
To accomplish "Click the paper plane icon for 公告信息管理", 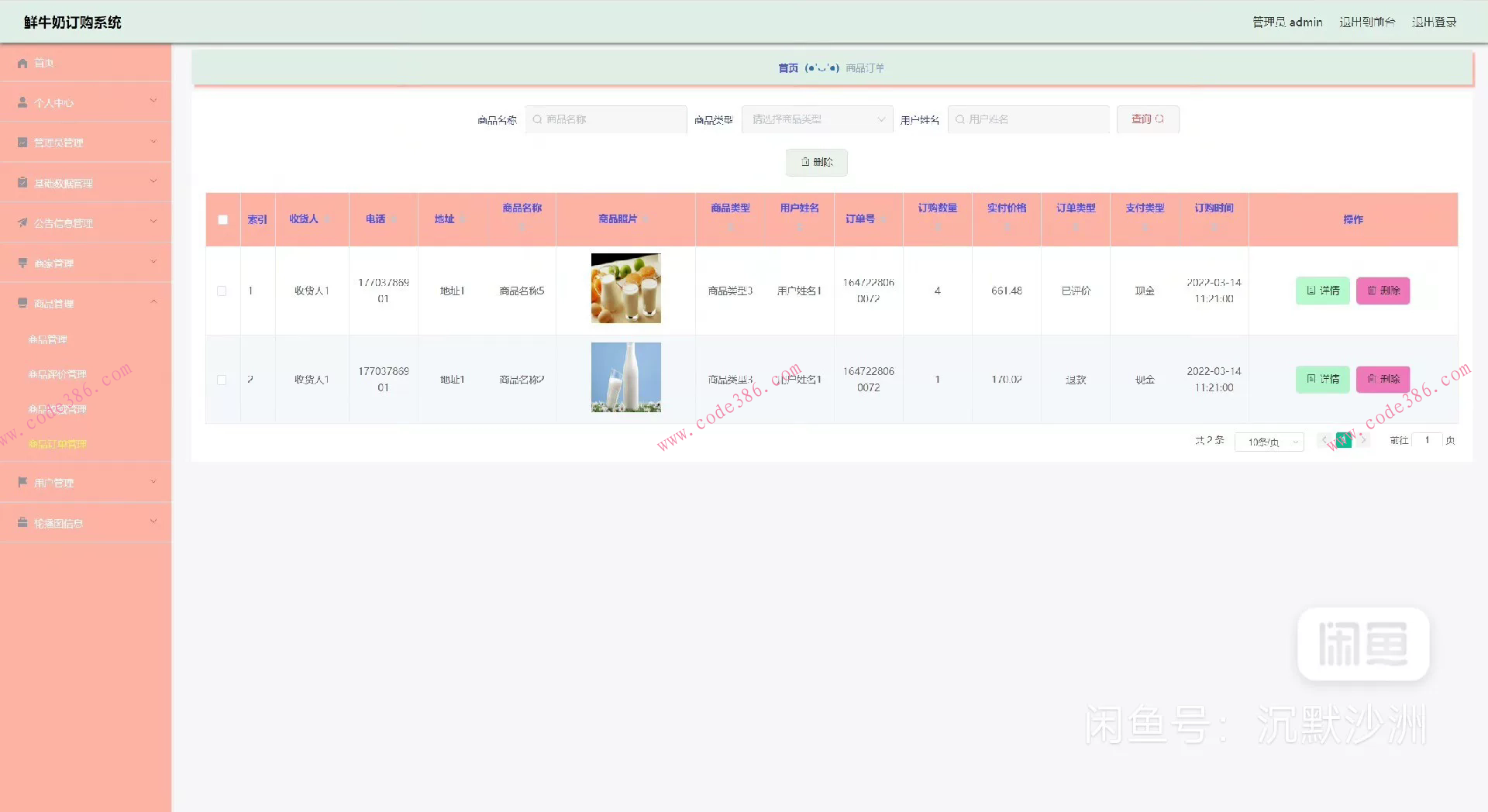I will tap(22, 223).
